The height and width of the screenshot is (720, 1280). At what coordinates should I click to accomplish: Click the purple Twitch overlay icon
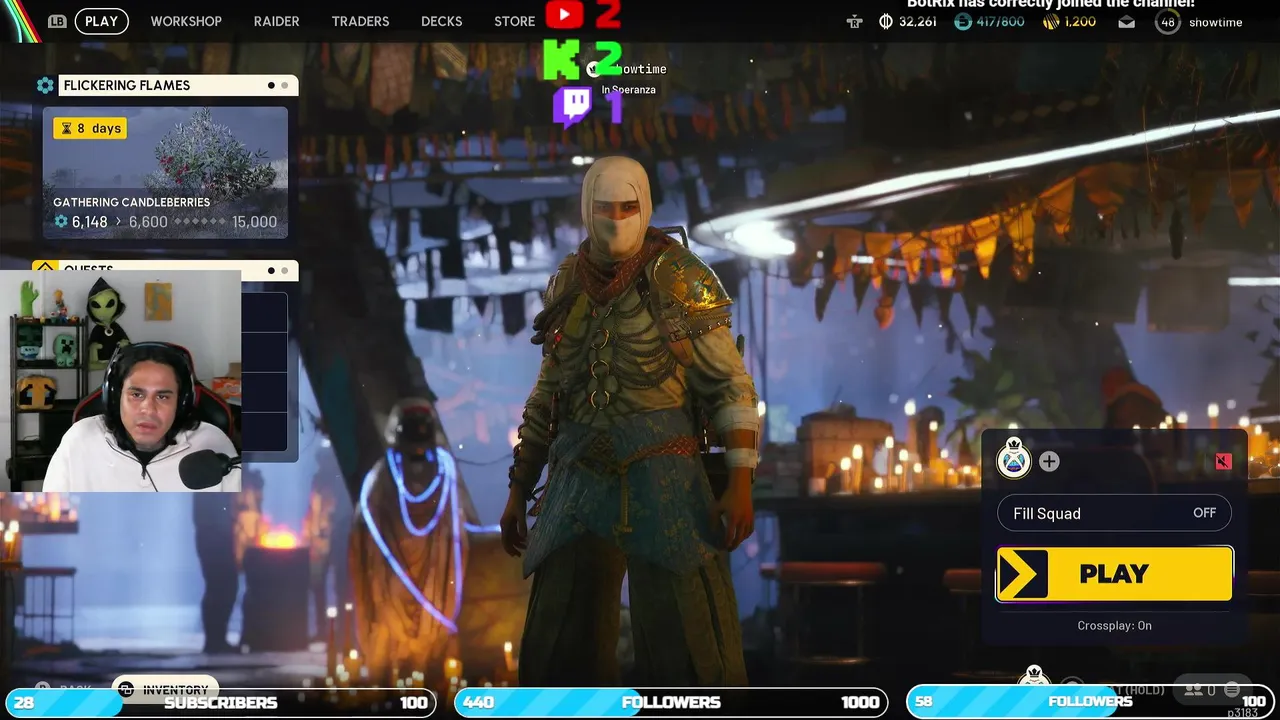point(572,106)
